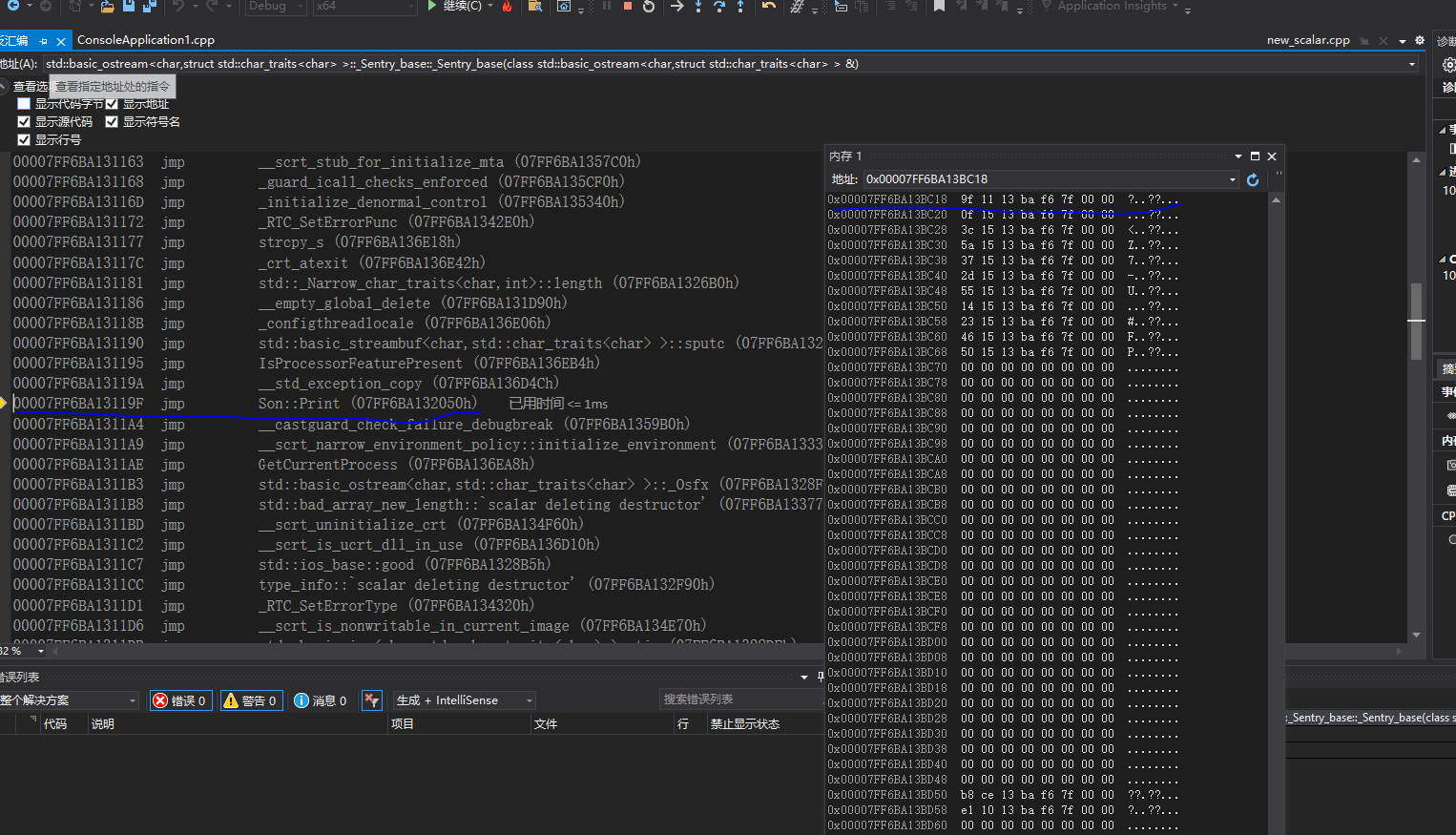Open the 整个解决方案 scope dropdown
This screenshot has width=1456, height=835.
point(69,700)
